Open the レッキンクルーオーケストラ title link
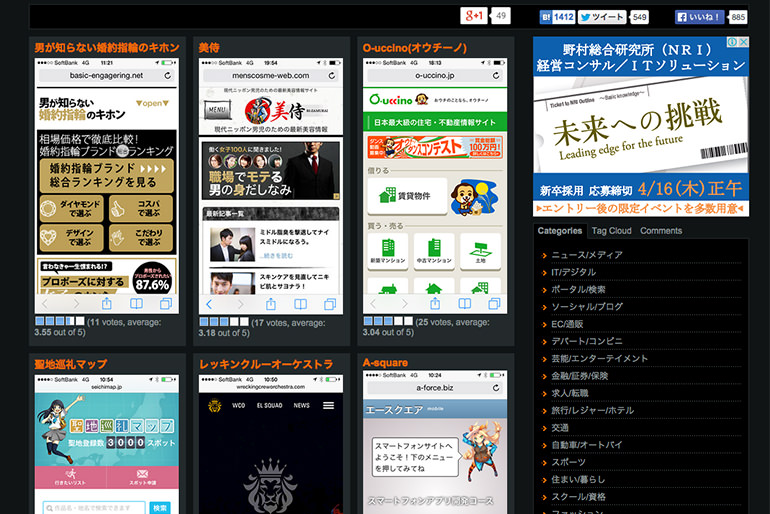 (266, 364)
